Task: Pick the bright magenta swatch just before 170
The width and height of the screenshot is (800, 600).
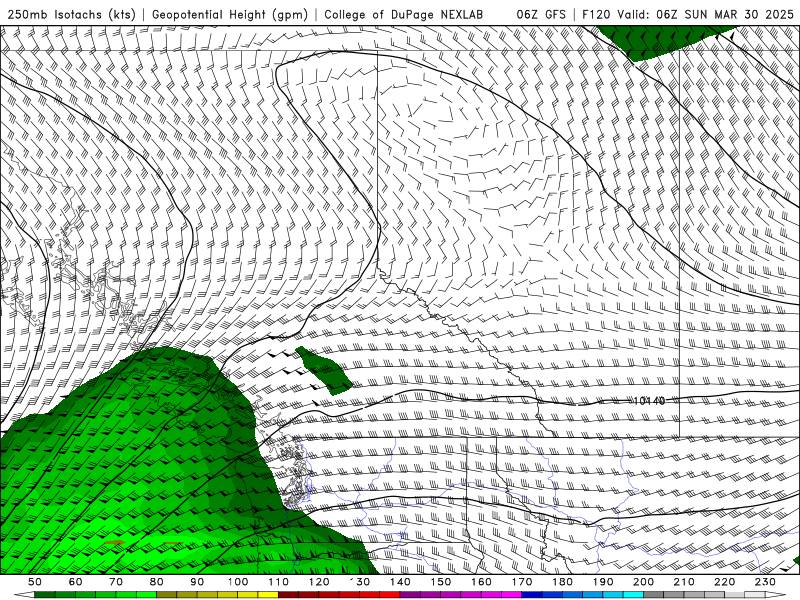Action: pyautogui.click(x=512, y=595)
